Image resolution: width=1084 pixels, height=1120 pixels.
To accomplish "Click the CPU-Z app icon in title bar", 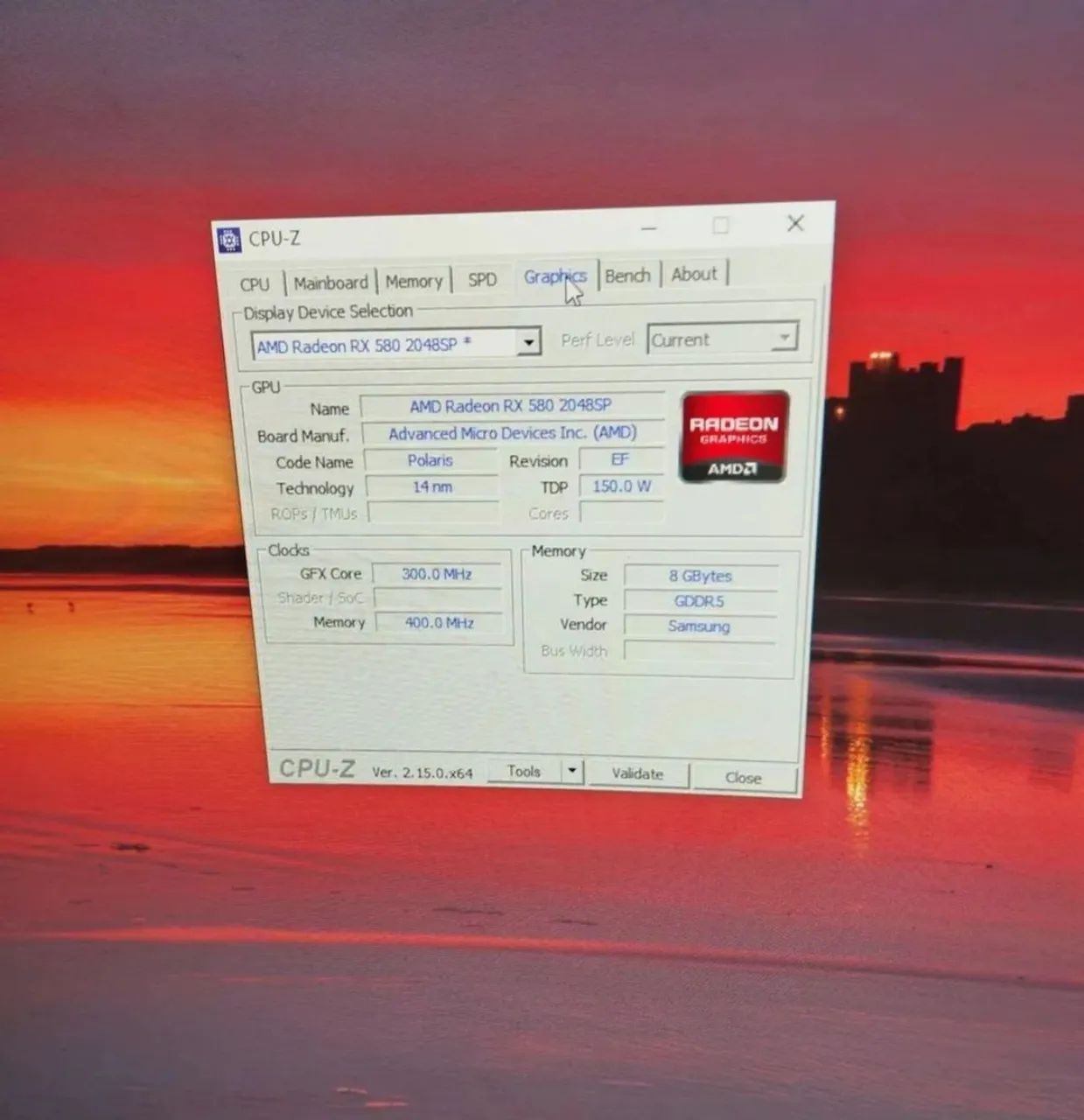I will (228, 239).
